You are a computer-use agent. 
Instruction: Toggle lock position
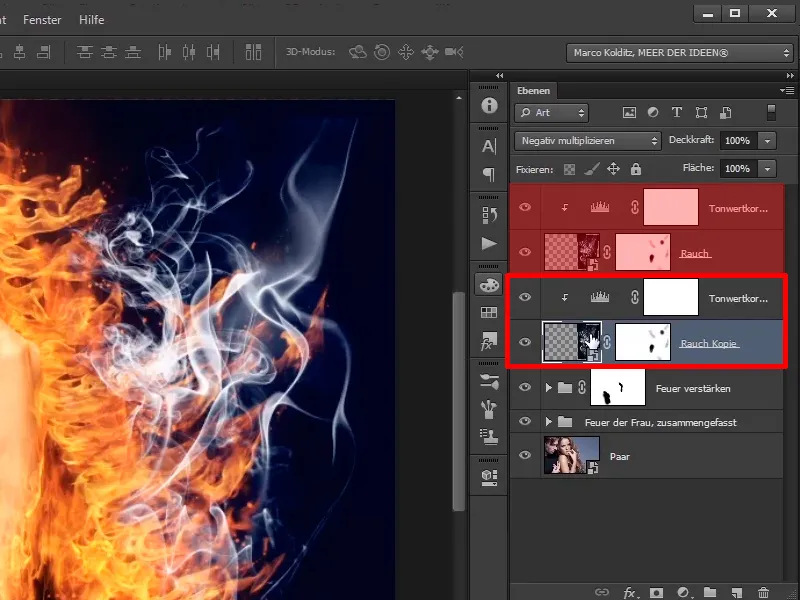pyautogui.click(x=613, y=169)
